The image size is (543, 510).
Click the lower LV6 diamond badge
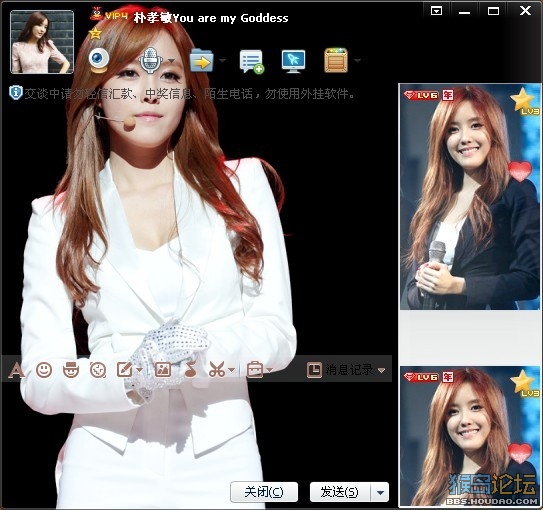[x=421, y=377]
